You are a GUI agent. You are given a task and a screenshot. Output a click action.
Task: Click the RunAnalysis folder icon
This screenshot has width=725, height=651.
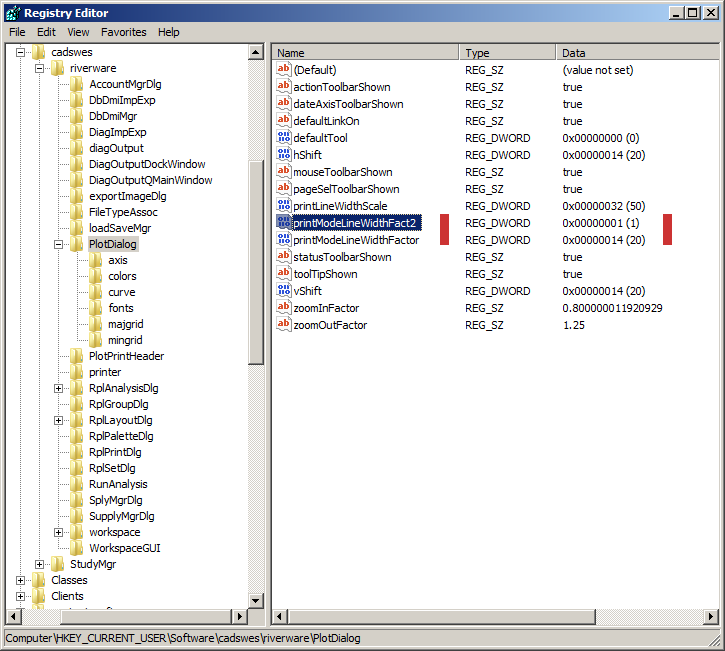click(x=77, y=484)
